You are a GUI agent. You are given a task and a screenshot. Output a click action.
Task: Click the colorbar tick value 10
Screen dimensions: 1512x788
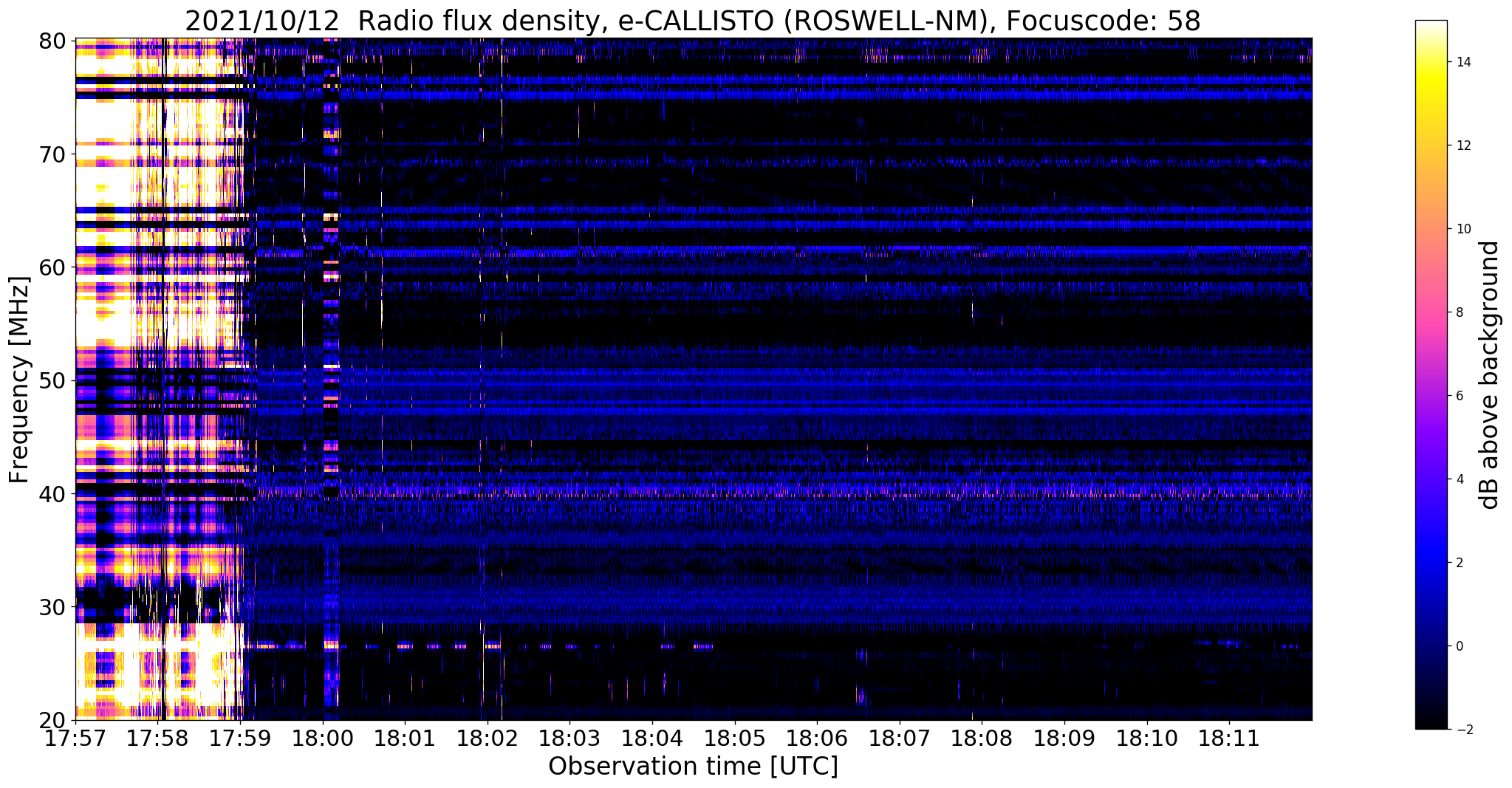(x=1463, y=229)
